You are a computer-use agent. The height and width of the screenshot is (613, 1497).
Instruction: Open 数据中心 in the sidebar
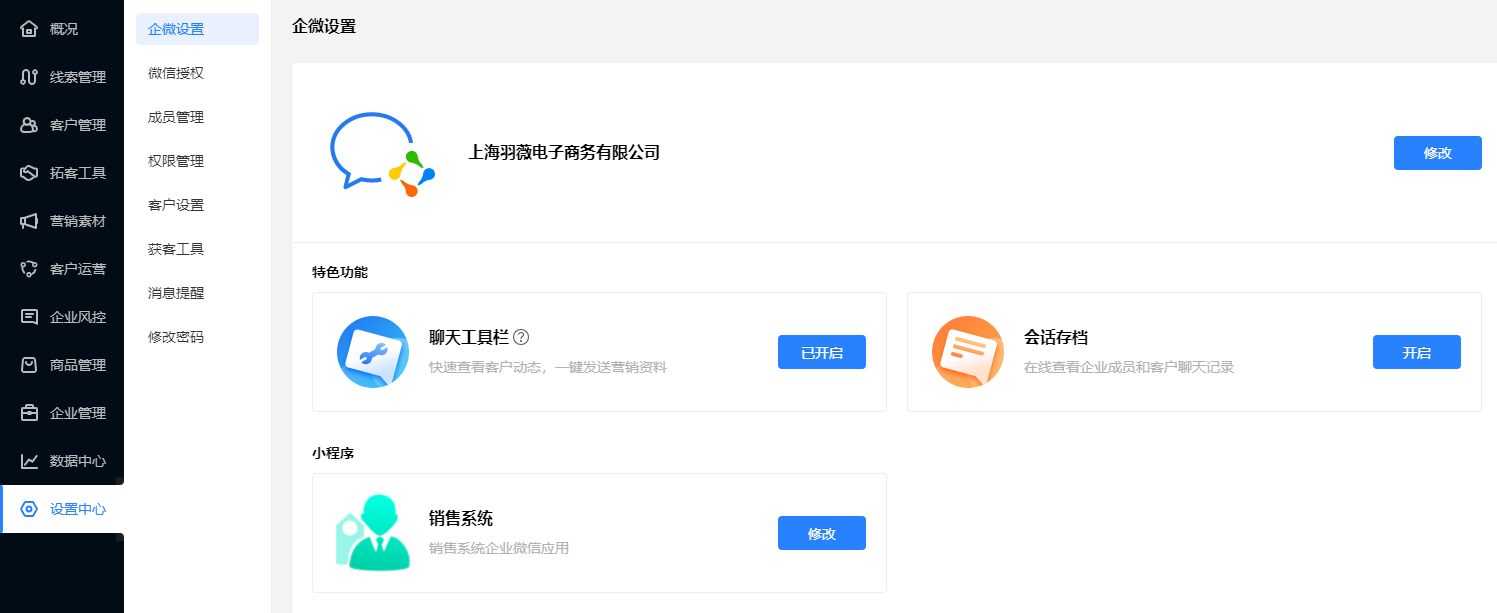[x=62, y=461]
